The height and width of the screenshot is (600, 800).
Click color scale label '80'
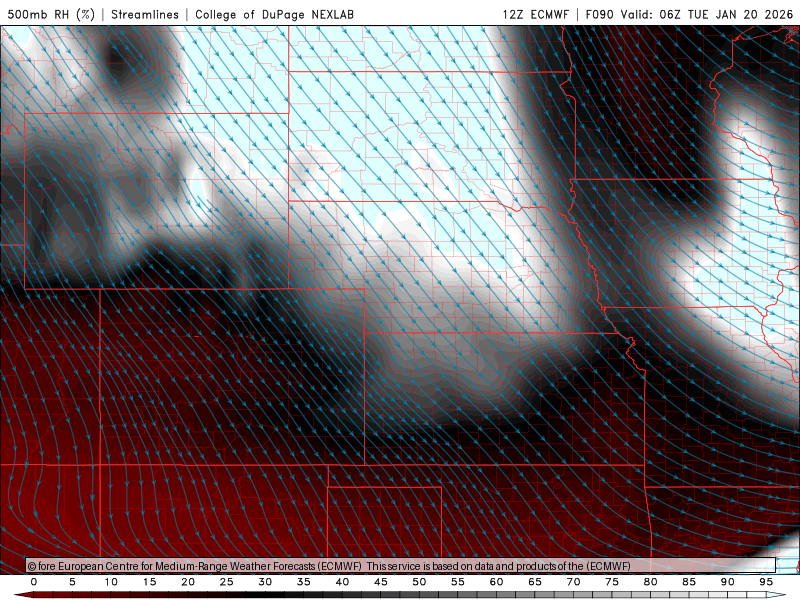651,582
